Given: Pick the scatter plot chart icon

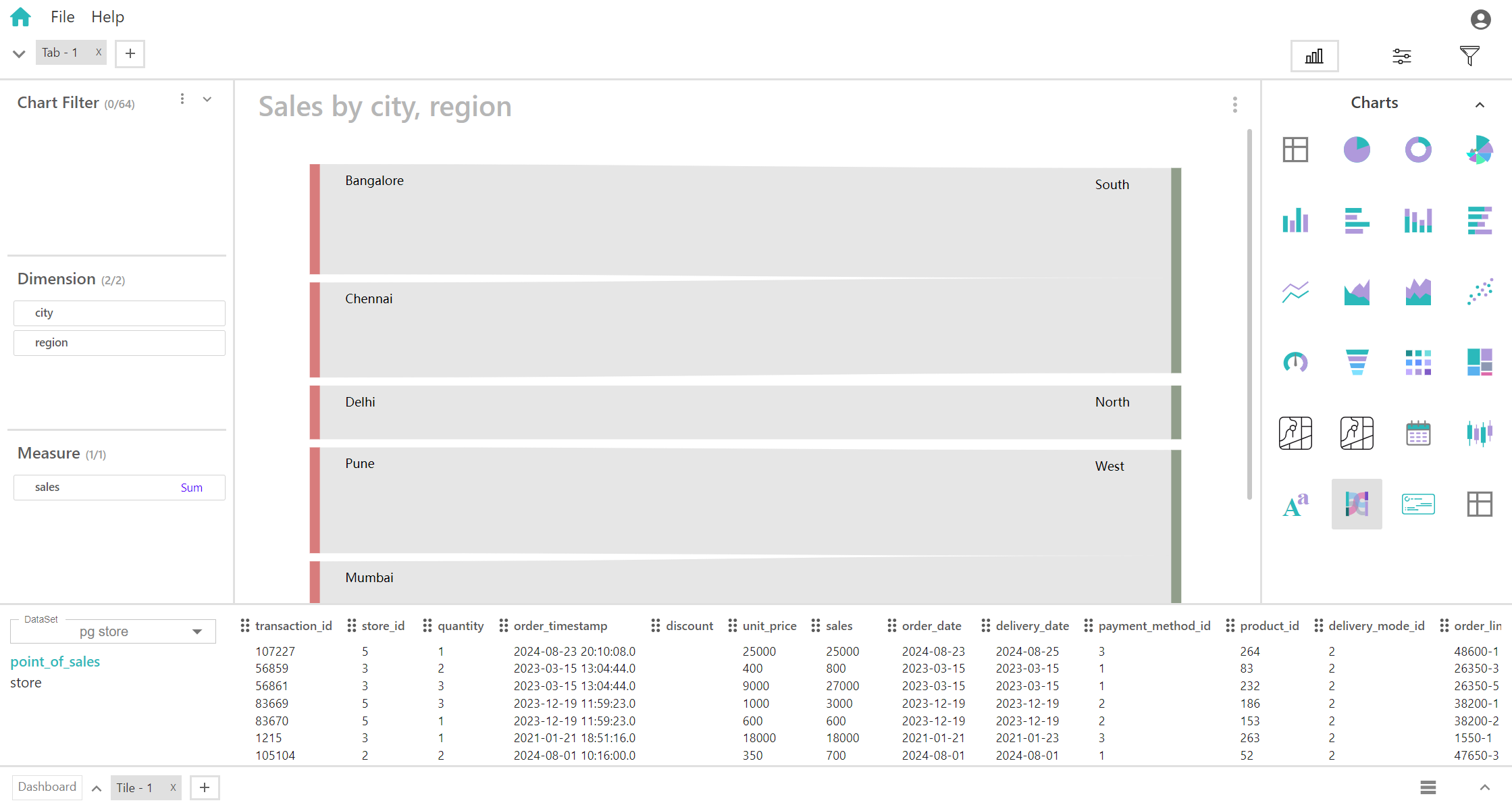Looking at the screenshot, I should click(x=1480, y=292).
